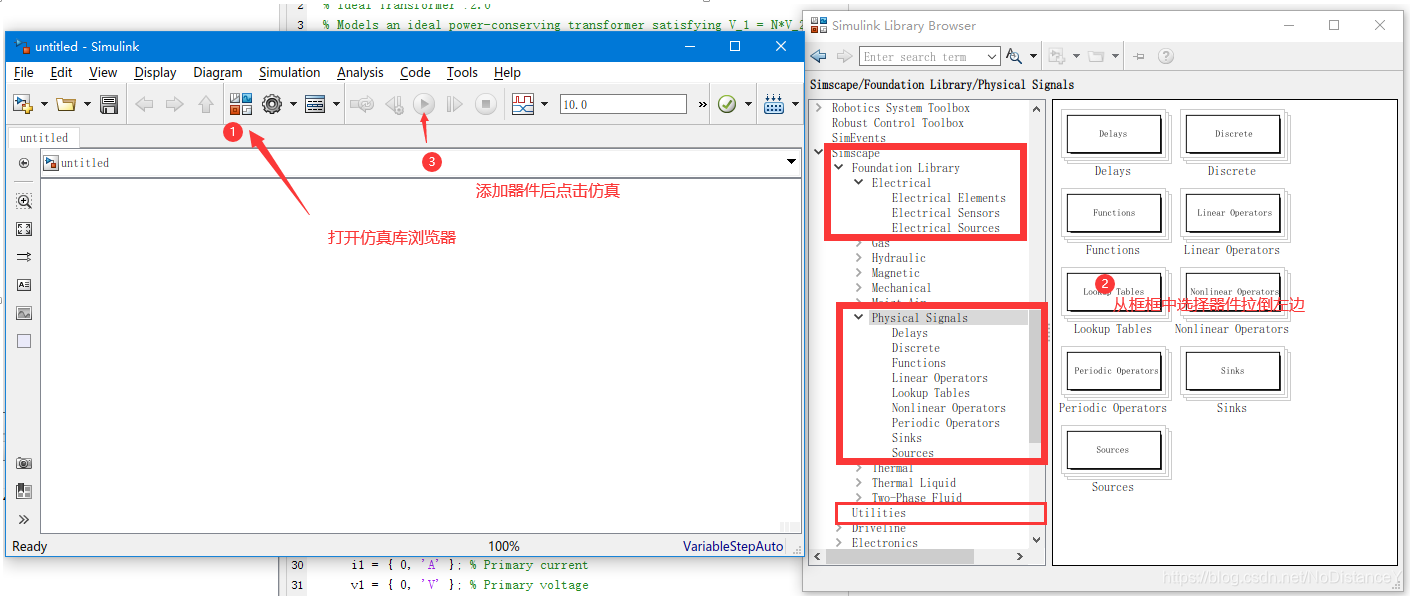1412x596 pixels.
Task: Open the Sinks library block
Action: (1232, 370)
